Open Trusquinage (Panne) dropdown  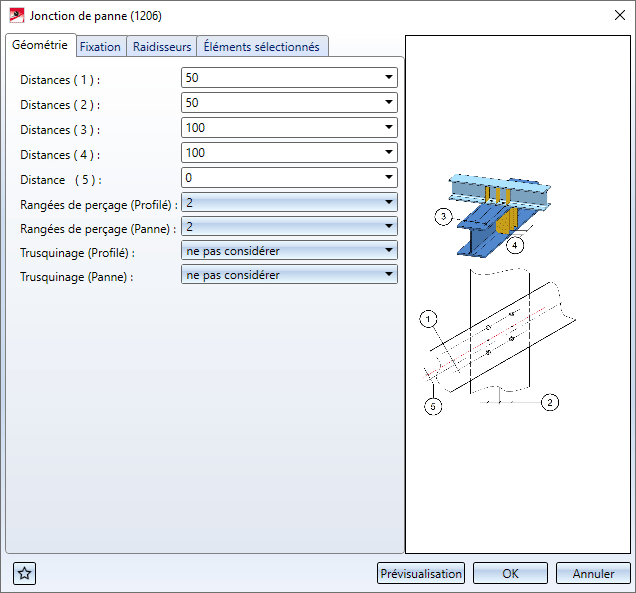[x=289, y=275]
